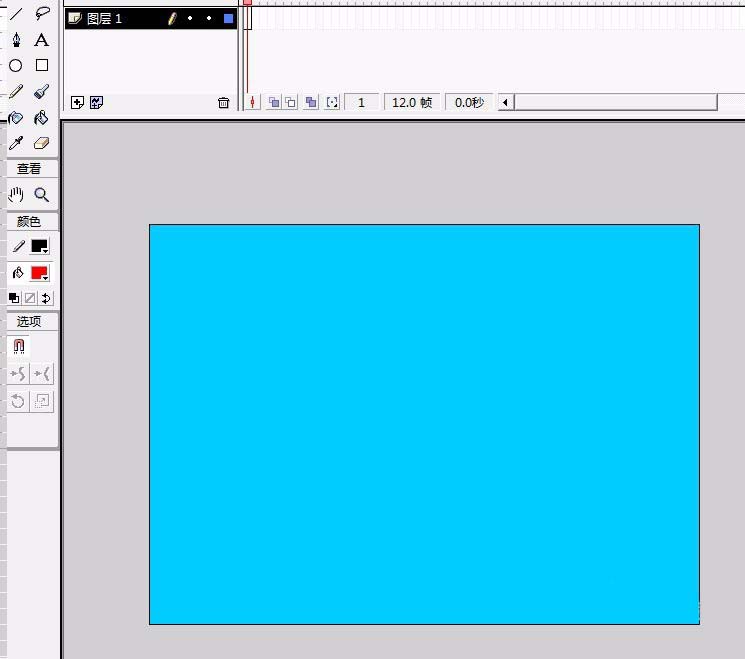The height and width of the screenshot is (659, 745).
Task: Click the red playhead marker
Action: pyautogui.click(x=247, y=2)
